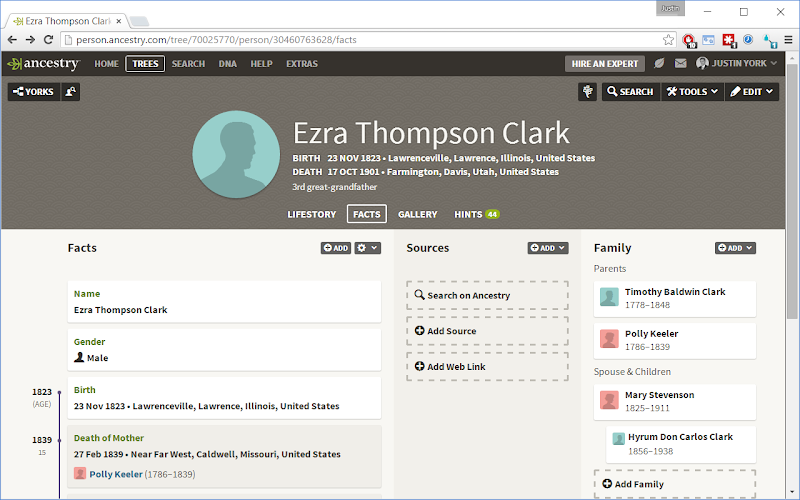This screenshot has width=800, height=500.
Task: Switch to the LIFESTORY tab
Action: pyautogui.click(x=312, y=214)
